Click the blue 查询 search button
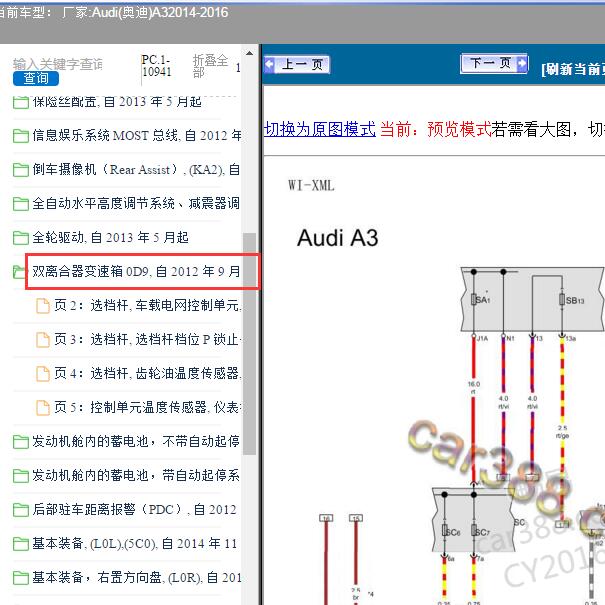This screenshot has width=605, height=605. coord(35,79)
